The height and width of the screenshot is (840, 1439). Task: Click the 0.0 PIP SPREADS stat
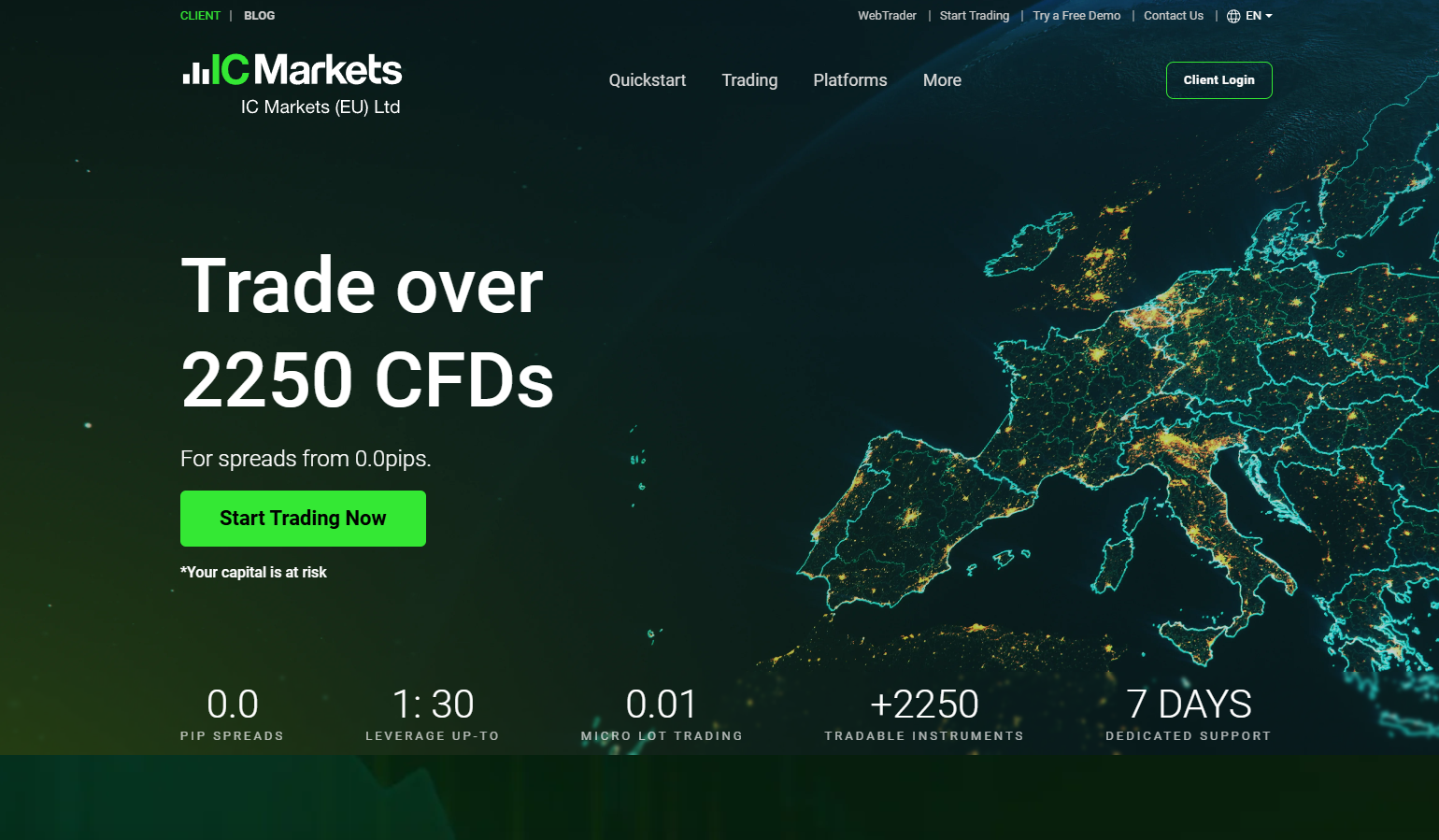coord(232,715)
